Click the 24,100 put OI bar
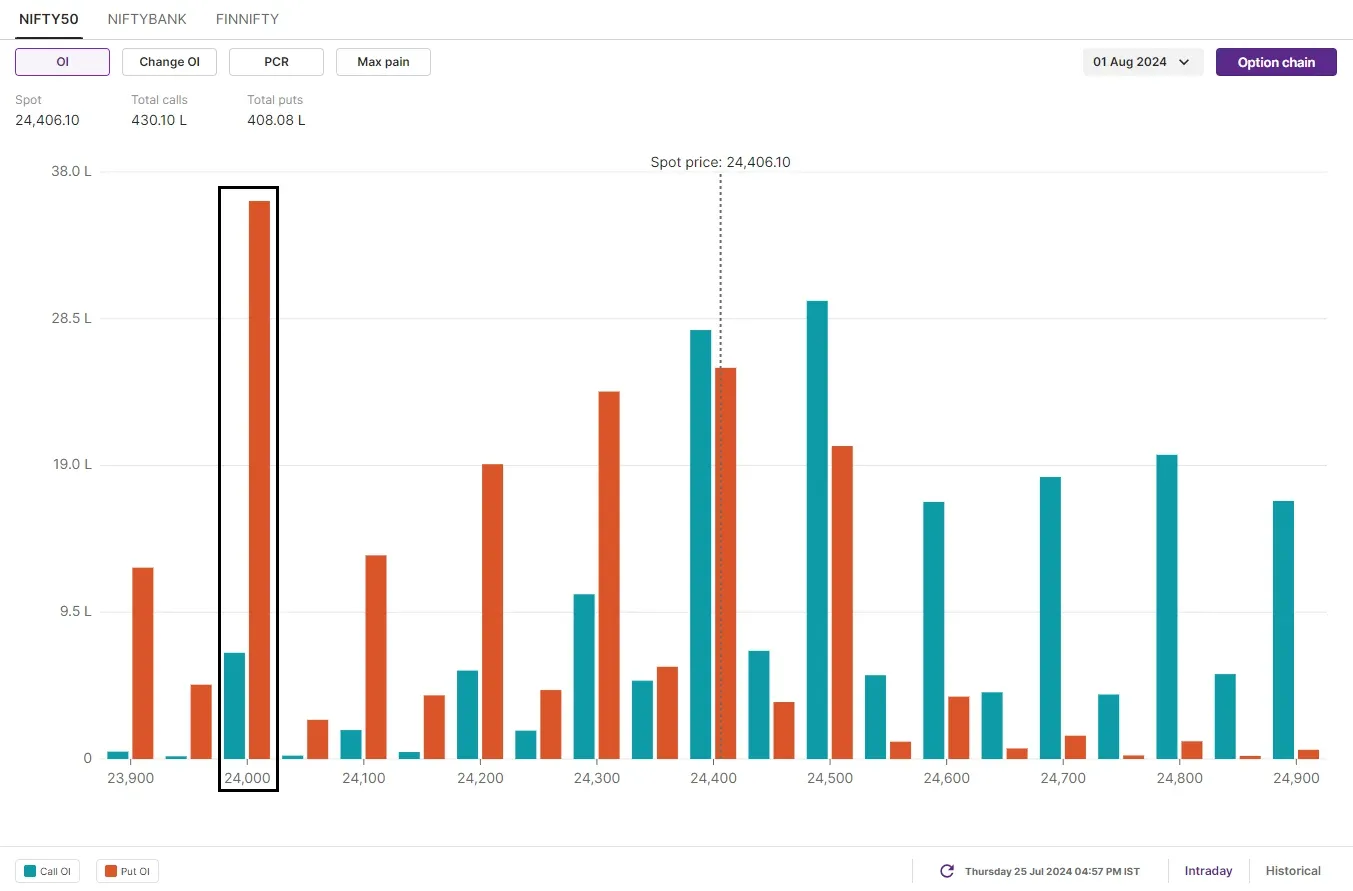The height and width of the screenshot is (891, 1353). [x=376, y=657]
